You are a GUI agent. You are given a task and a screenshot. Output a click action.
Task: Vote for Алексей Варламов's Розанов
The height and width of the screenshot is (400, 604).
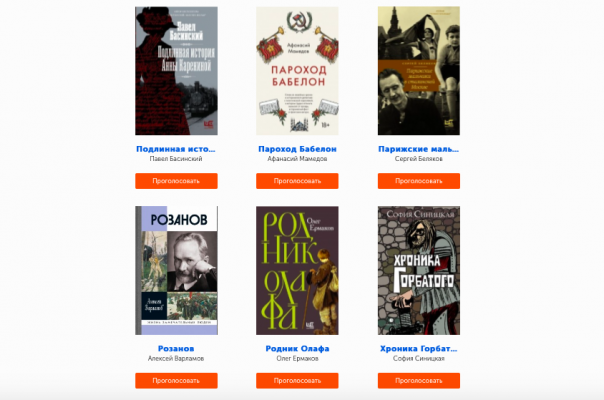pyautogui.click(x=176, y=381)
